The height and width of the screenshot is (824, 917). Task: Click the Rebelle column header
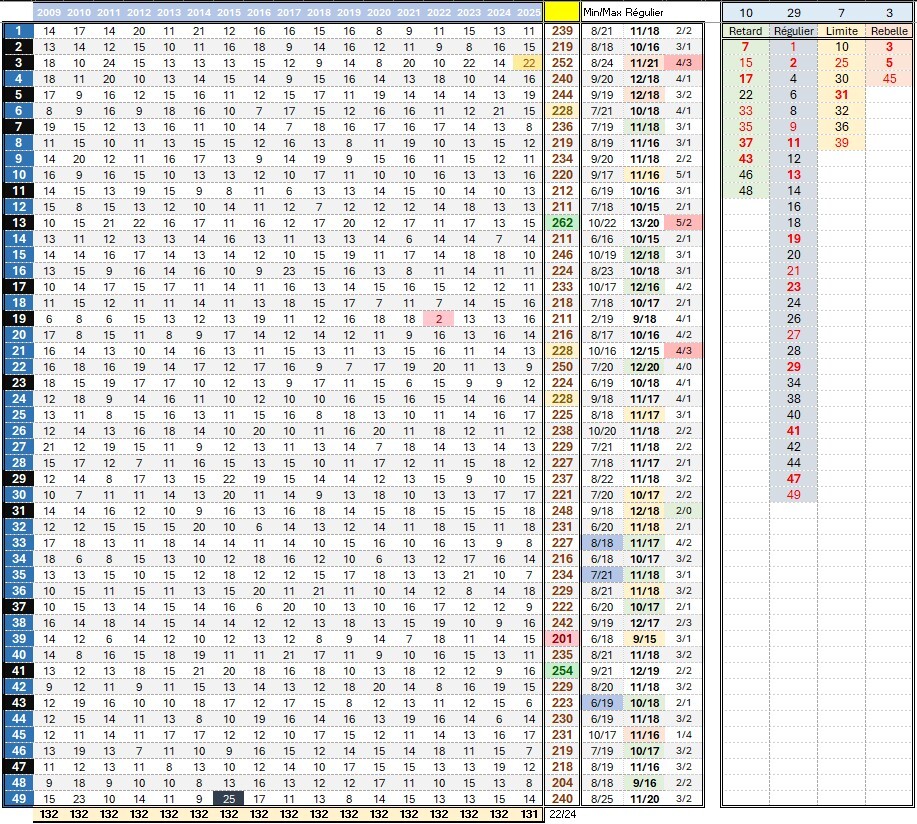coord(888,31)
